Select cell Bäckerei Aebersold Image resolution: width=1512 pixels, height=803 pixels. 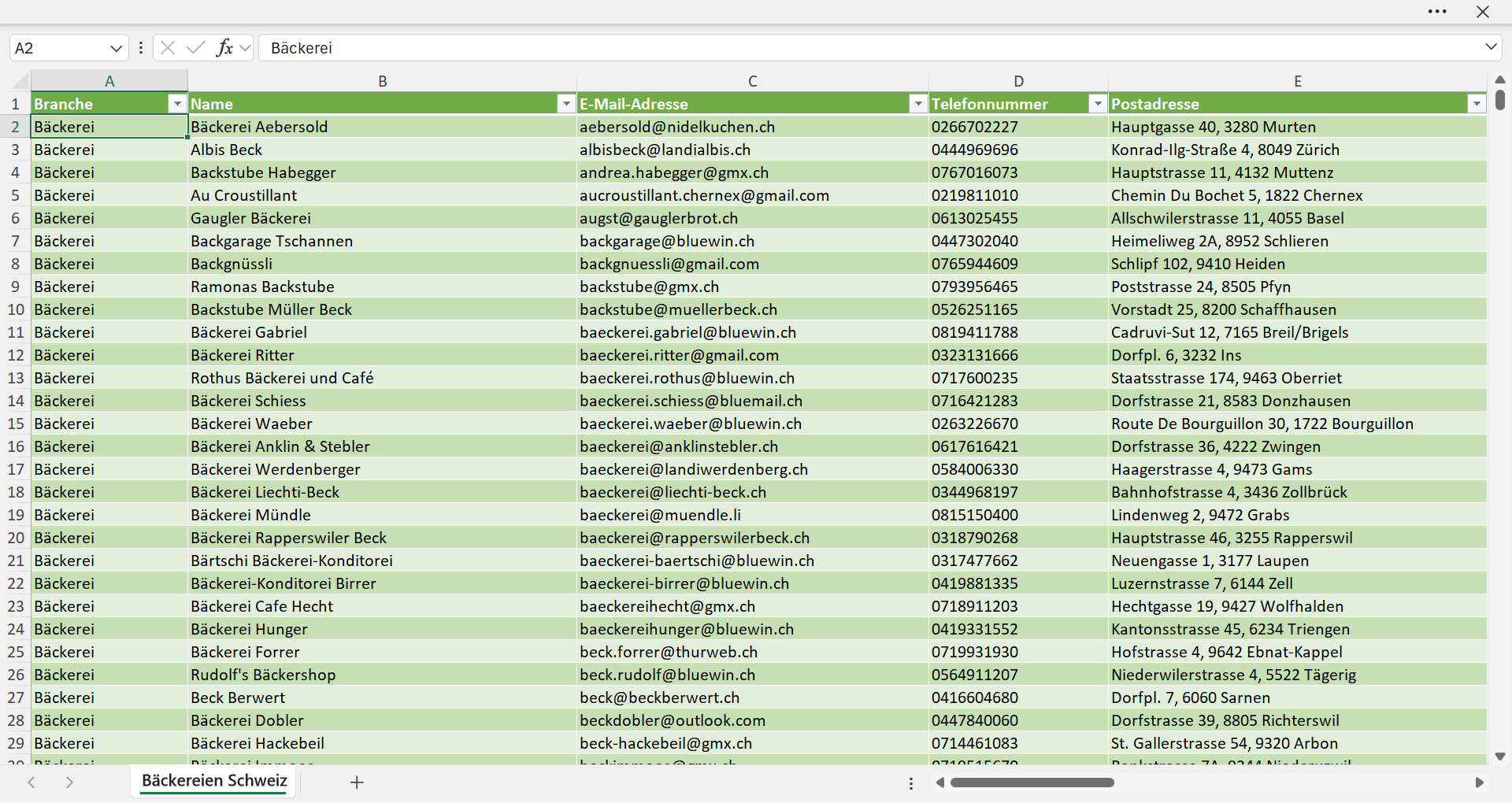382,127
